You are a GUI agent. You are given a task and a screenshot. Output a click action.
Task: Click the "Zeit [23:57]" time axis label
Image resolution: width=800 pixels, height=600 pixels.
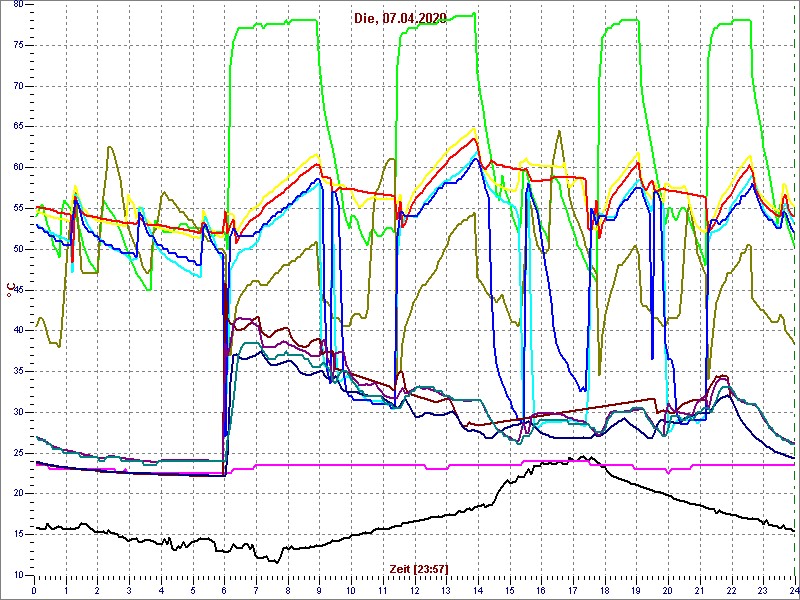[419, 569]
